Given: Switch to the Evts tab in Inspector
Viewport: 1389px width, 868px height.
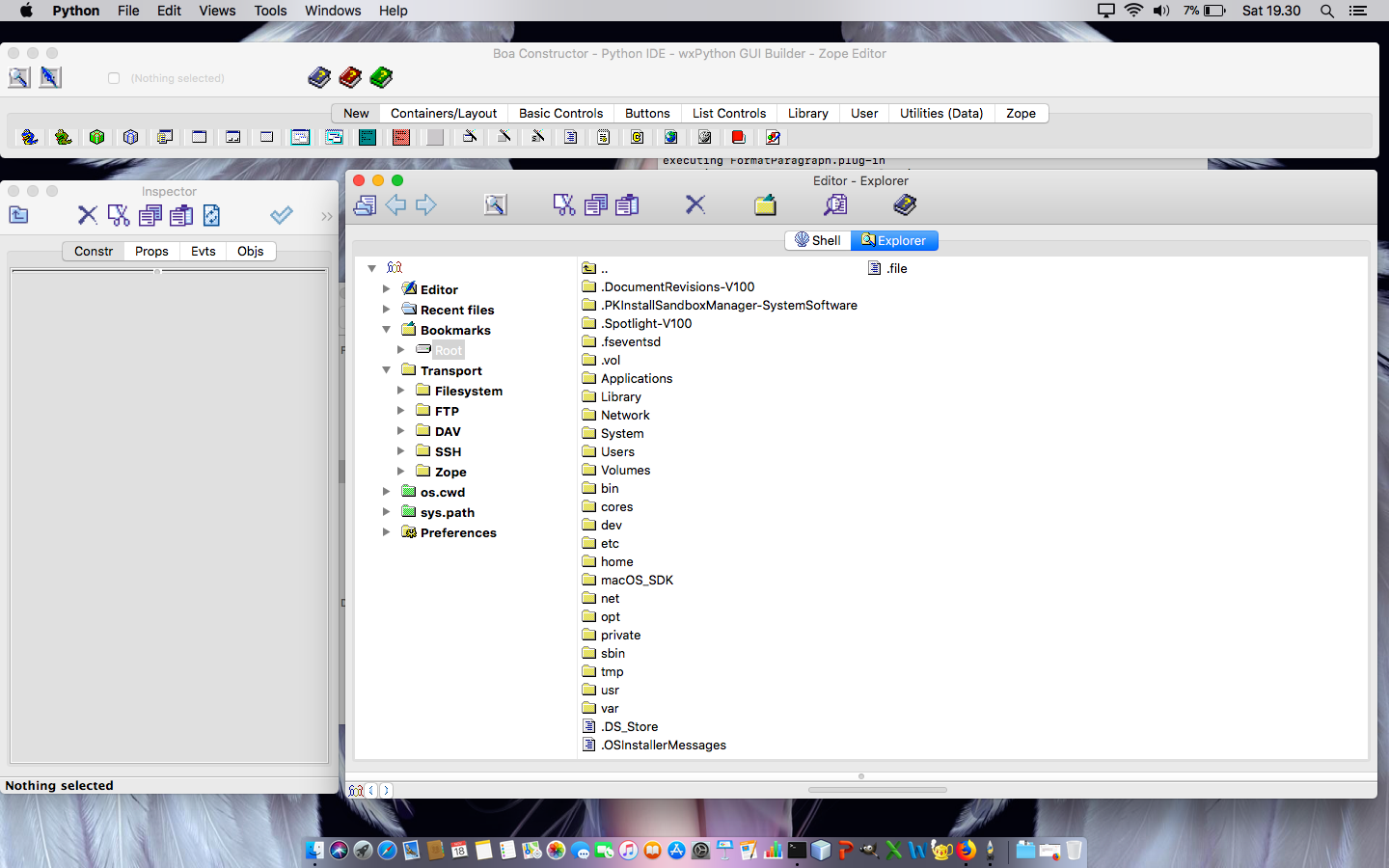Looking at the screenshot, I should click(204, 251).
